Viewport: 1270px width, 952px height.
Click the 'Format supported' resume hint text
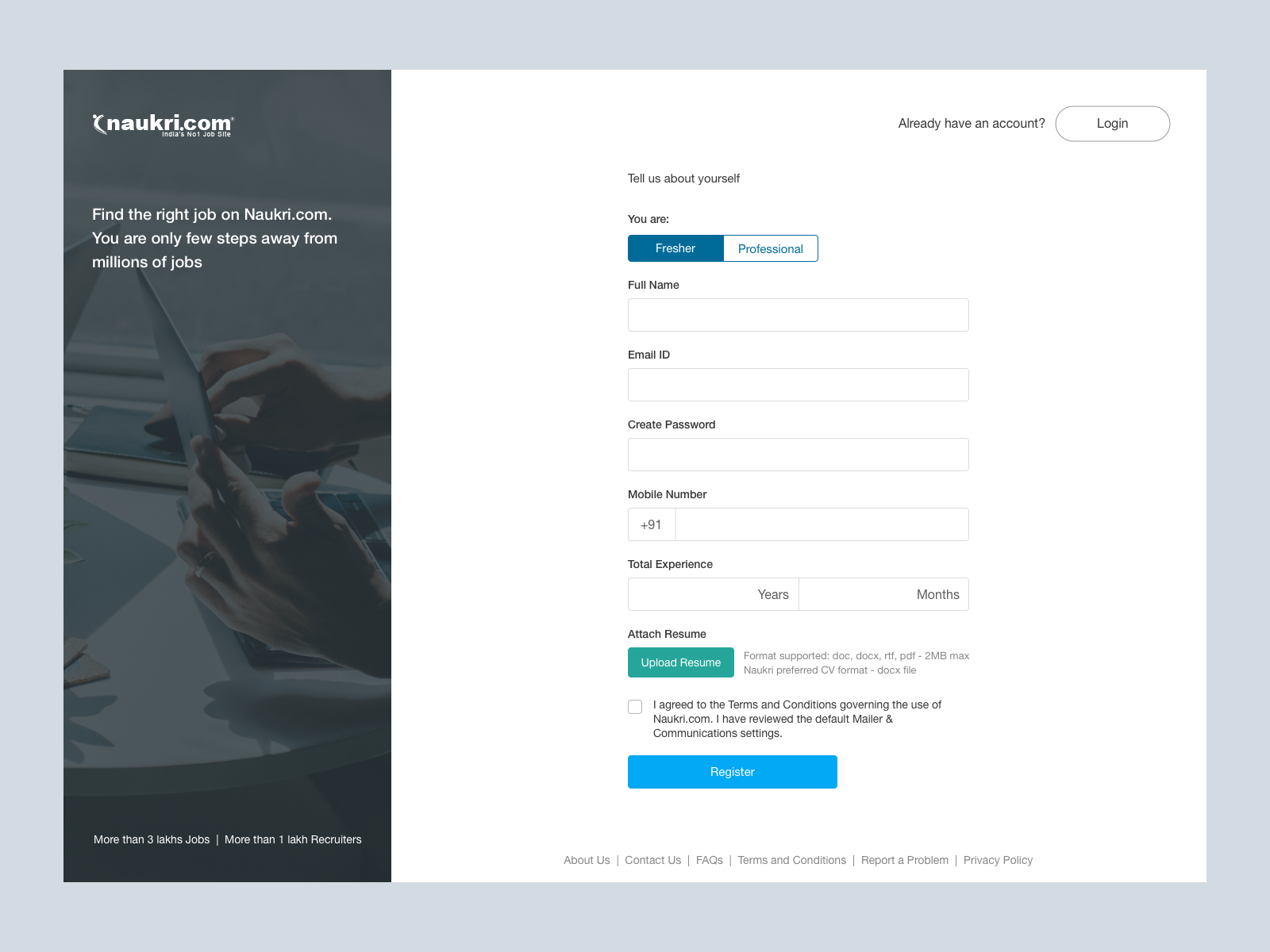[x=856, y=656]
